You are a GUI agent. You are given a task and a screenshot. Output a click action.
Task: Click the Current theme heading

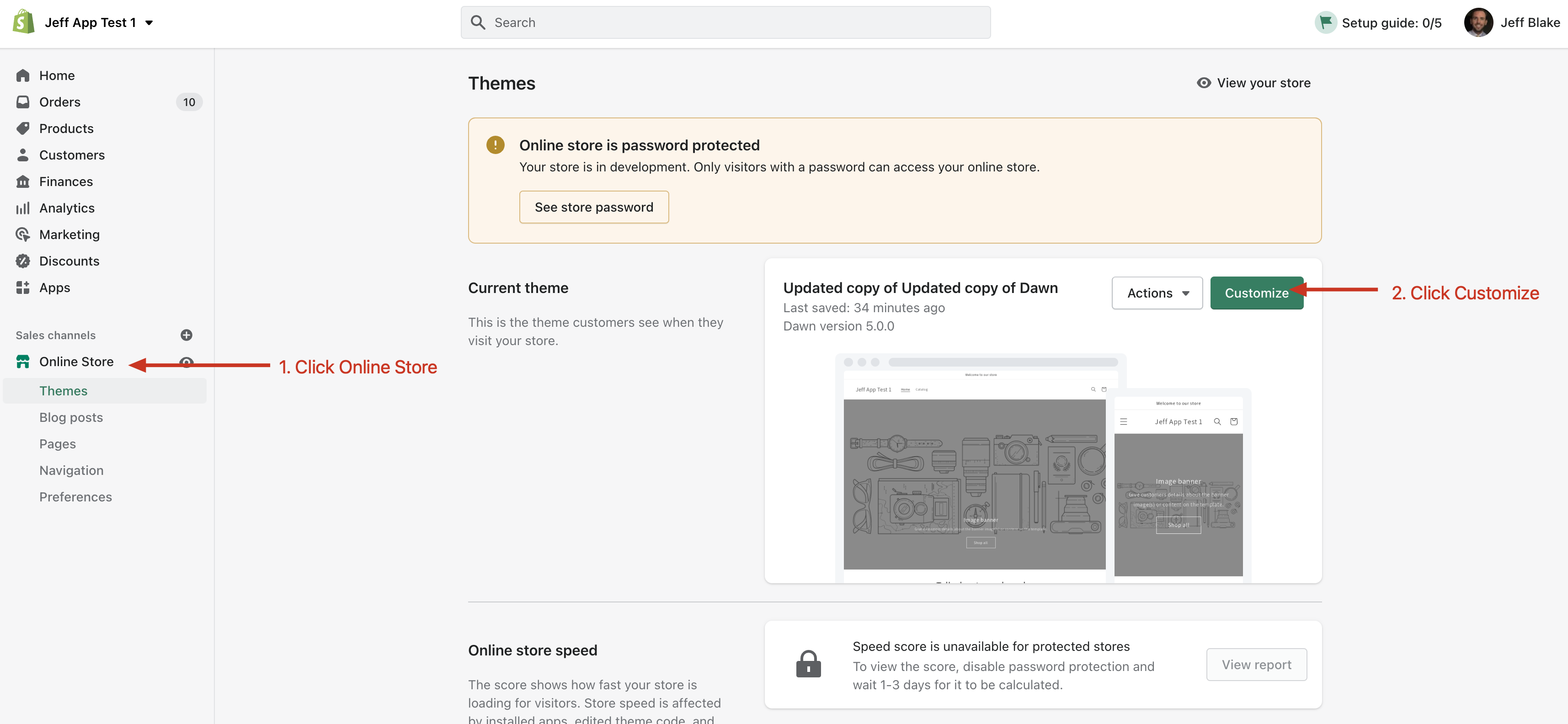point(518,288)
